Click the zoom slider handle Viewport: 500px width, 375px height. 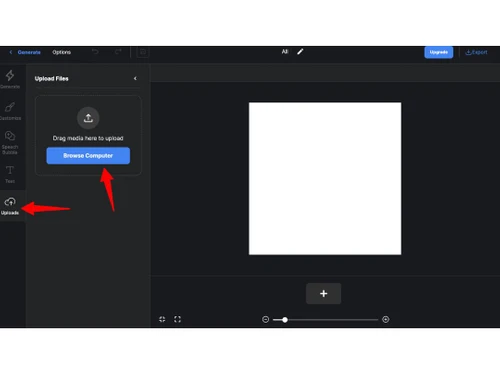coord(285,320)
